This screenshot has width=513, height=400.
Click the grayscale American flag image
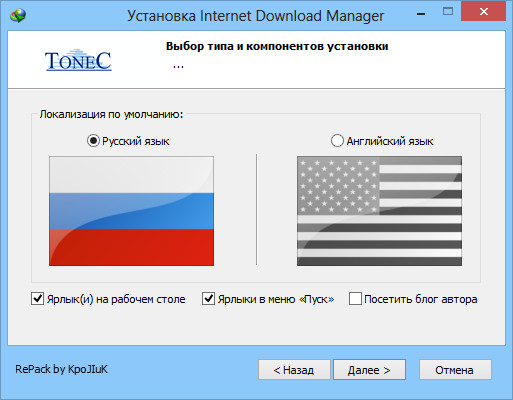coord(379,211)
